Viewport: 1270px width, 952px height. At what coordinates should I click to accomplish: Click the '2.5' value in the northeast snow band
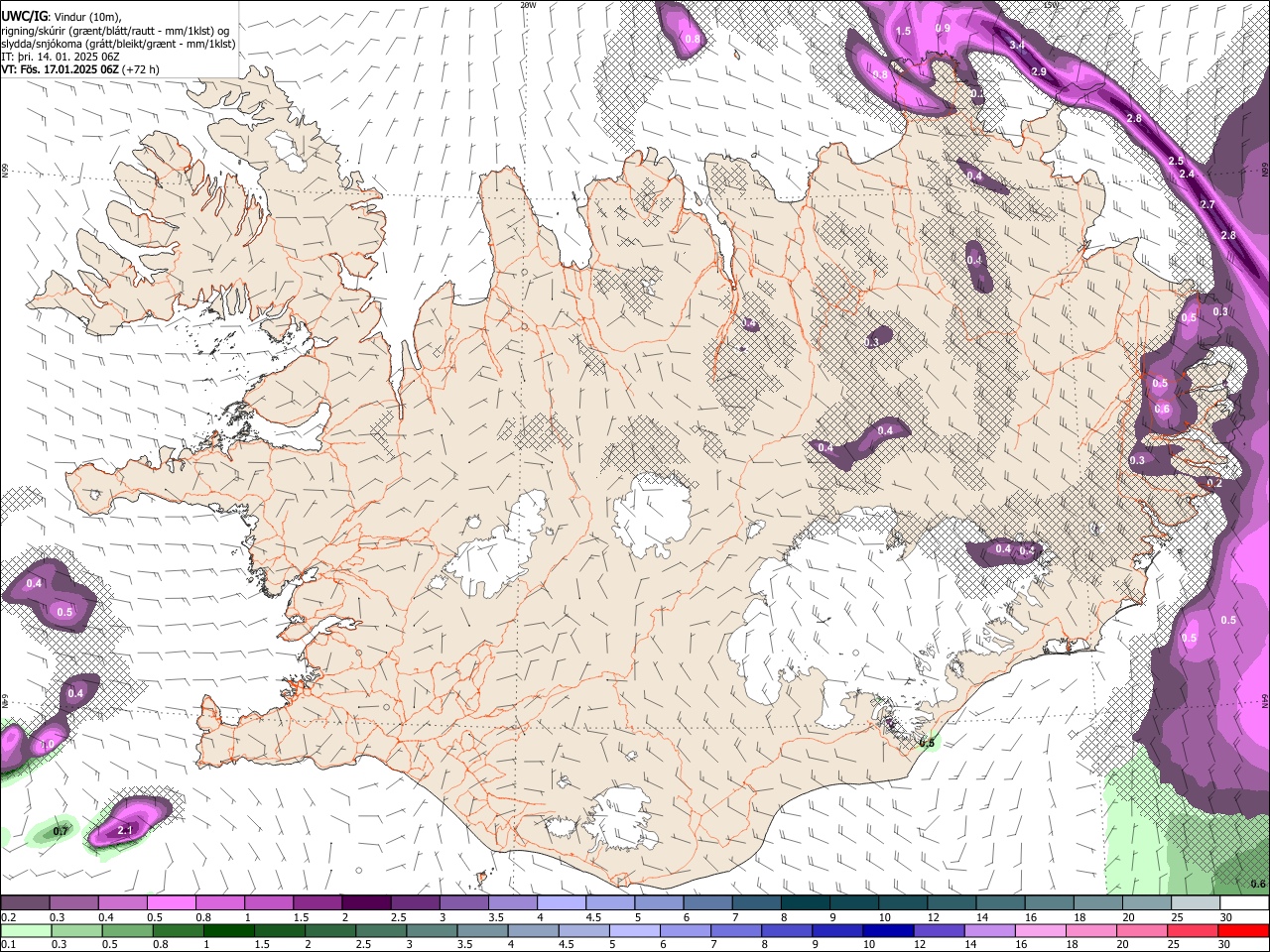(1176, 161)
